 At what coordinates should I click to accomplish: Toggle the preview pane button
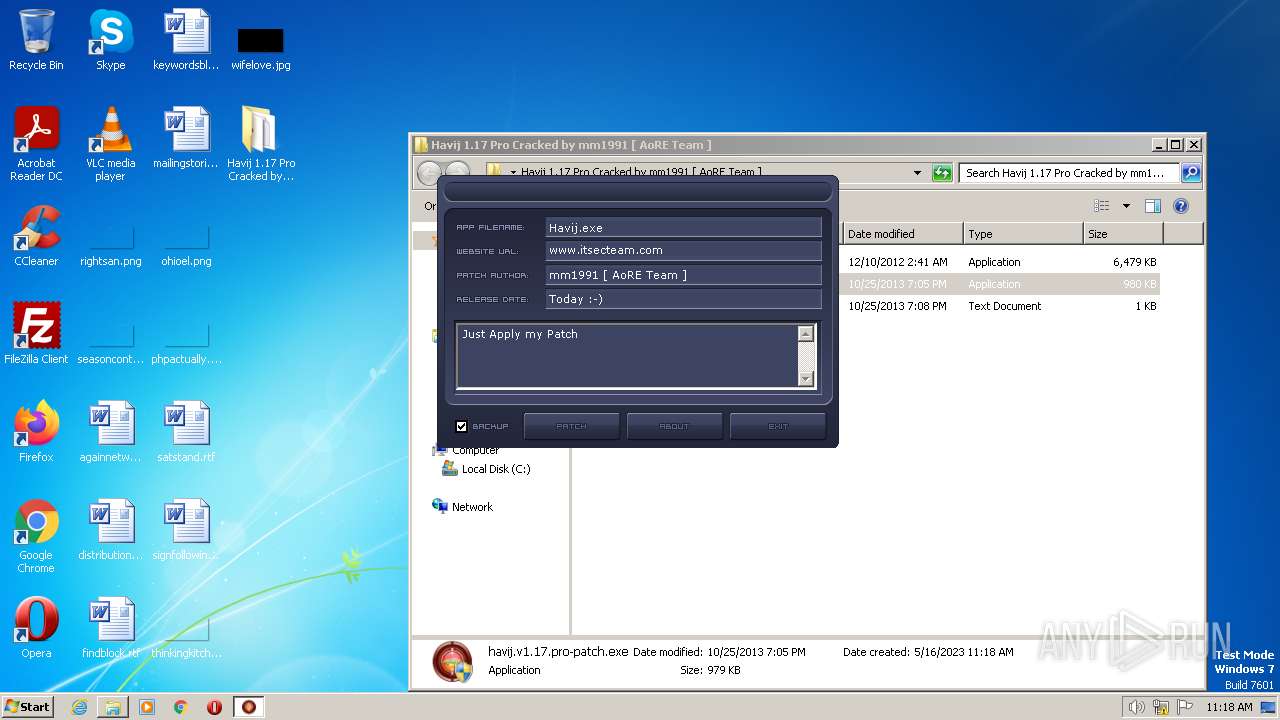pyautogui.click(x=1152, y=206)
